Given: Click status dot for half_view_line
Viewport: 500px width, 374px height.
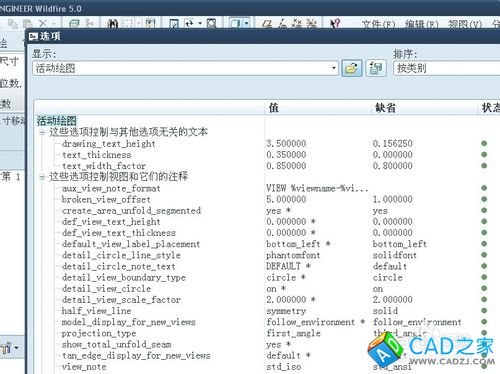Looking at the screenshot, I should coord(484,311).
